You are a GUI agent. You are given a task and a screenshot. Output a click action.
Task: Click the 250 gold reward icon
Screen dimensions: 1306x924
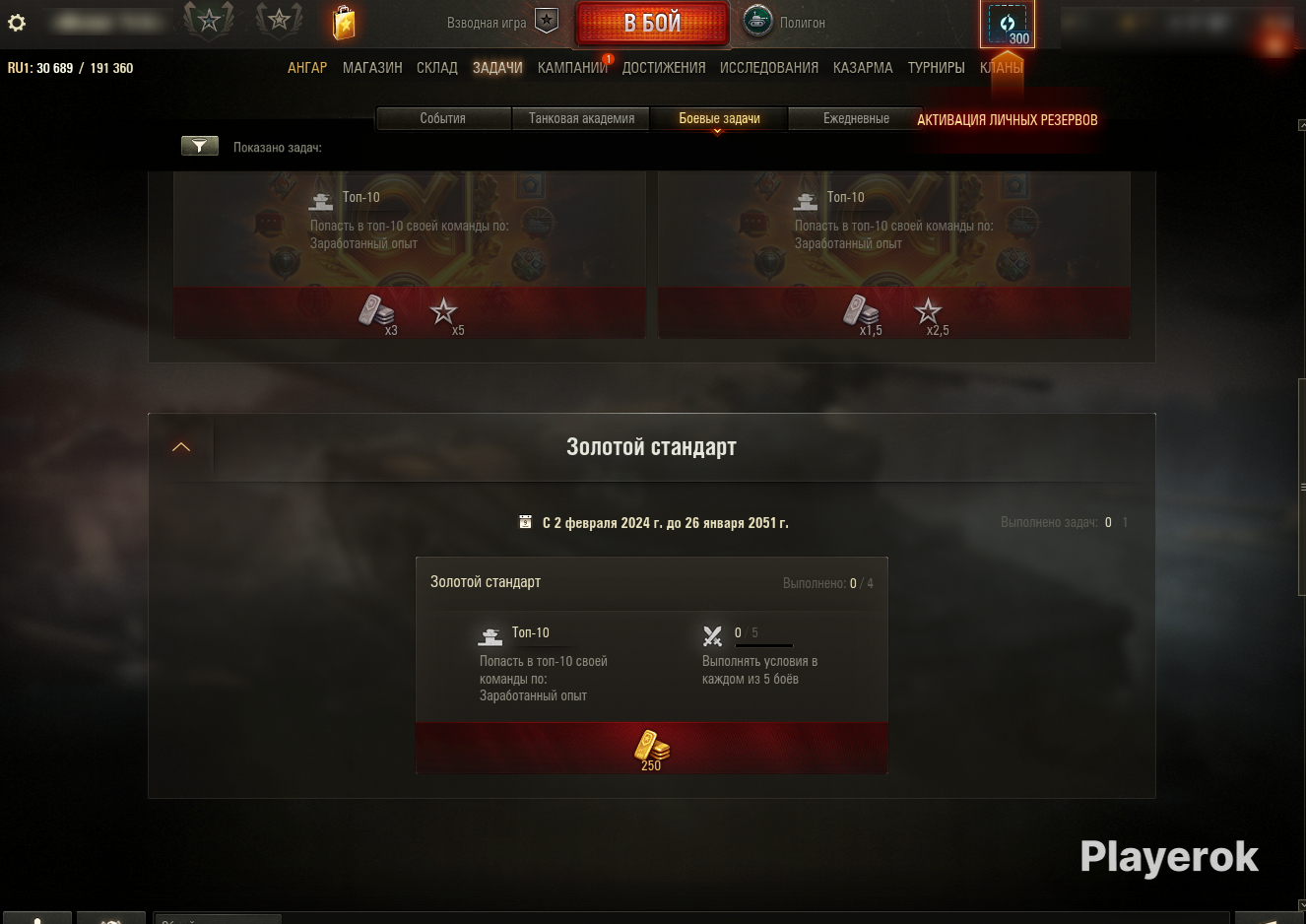click(651, 749)
